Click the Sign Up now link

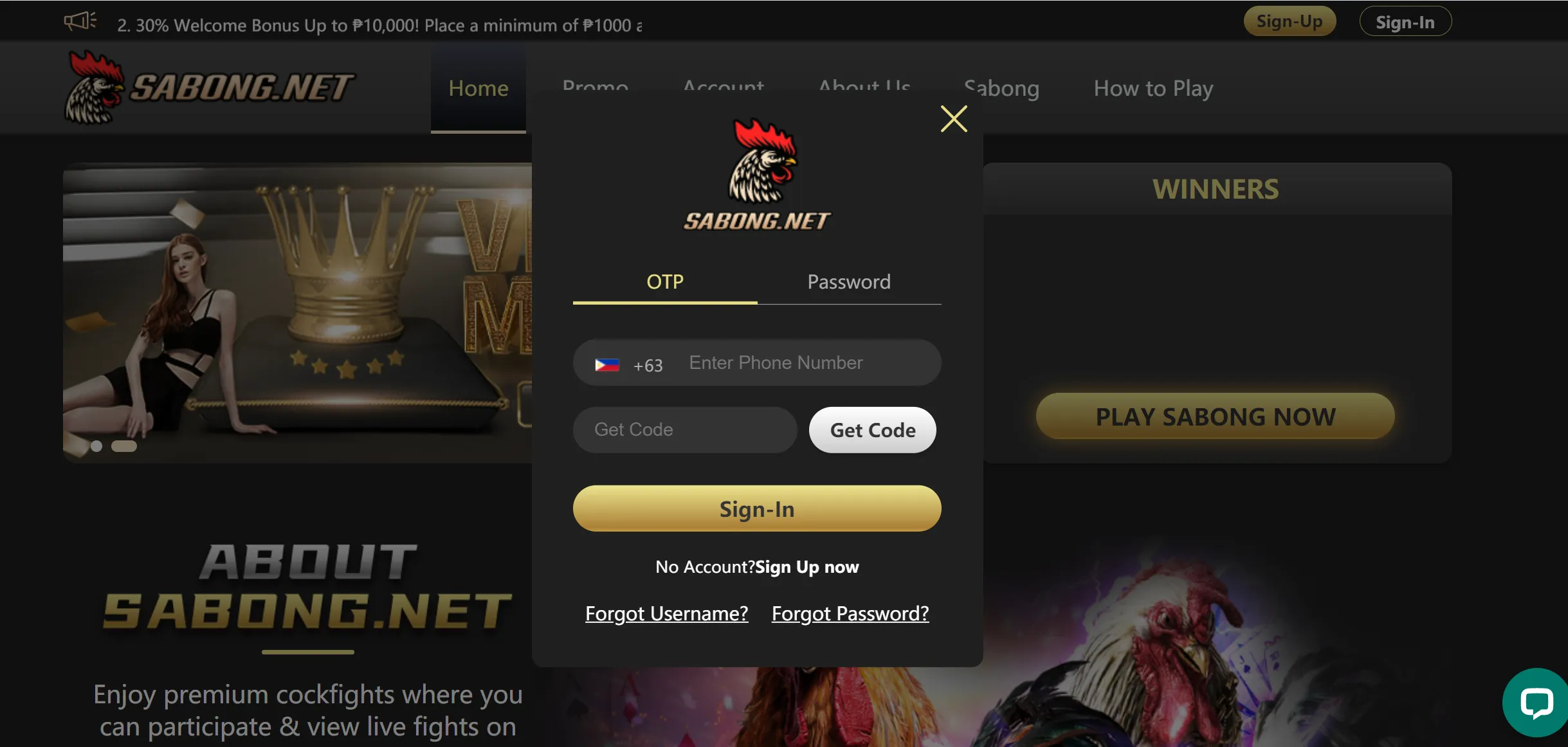(x=807, y=565)
